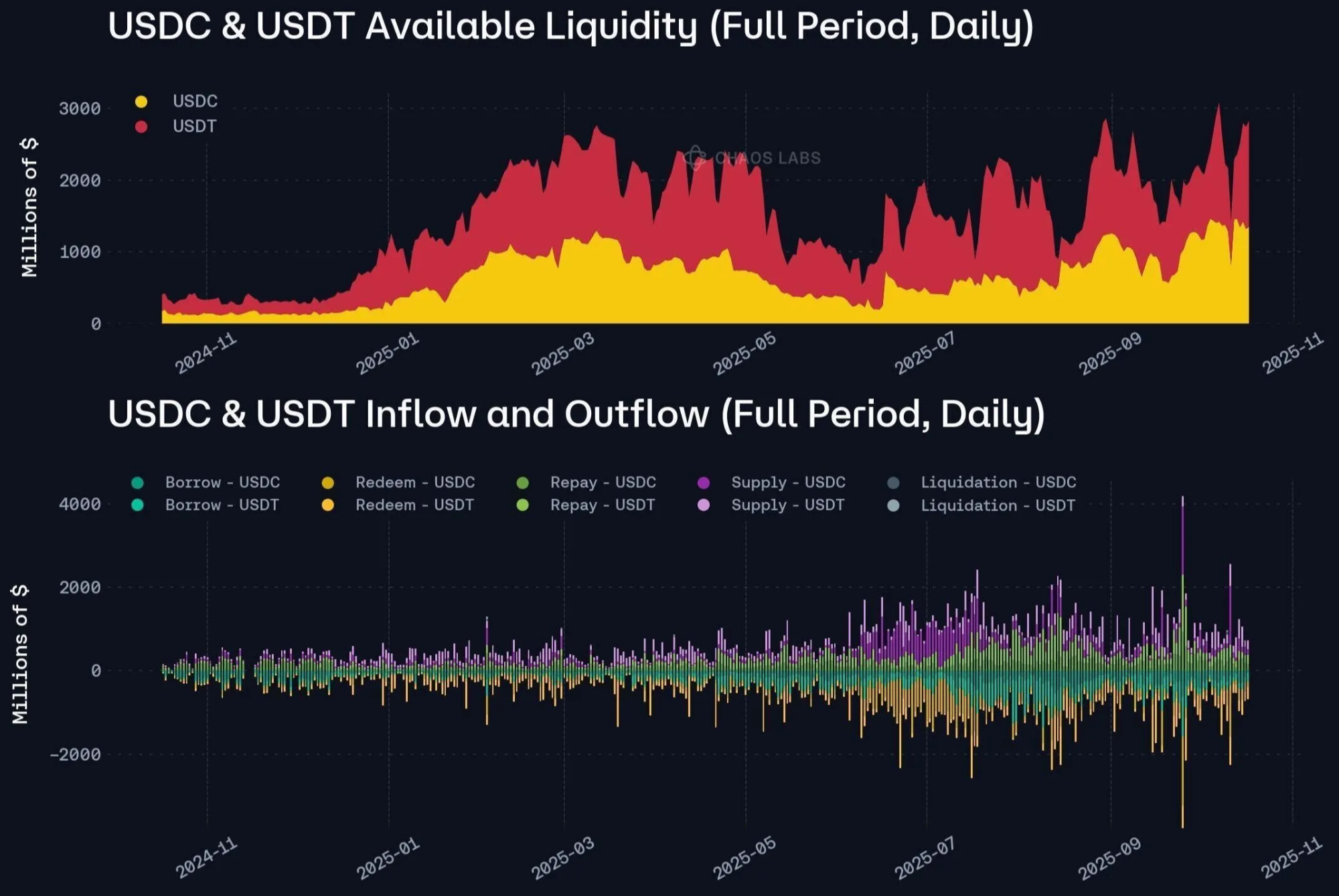Toggle Repay - USDT legend item

coord(602,505)
